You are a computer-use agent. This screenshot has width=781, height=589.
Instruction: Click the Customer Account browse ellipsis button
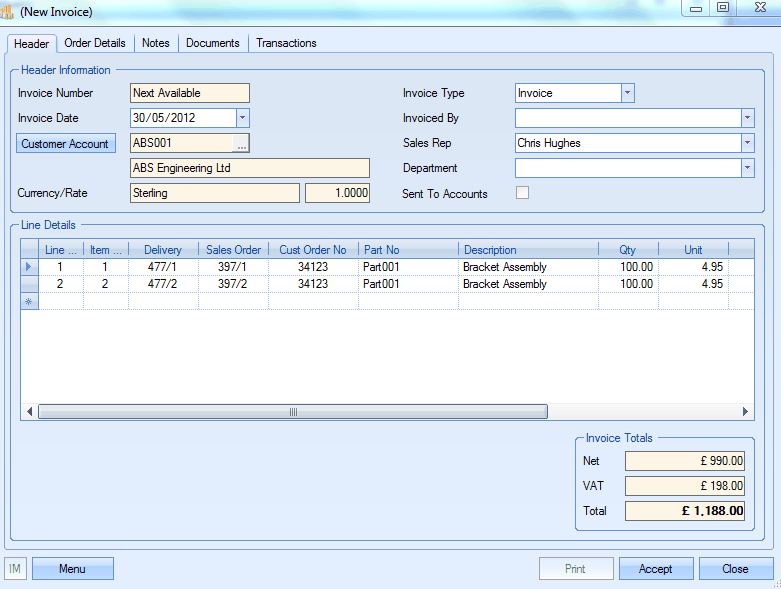tap(241, 144)
